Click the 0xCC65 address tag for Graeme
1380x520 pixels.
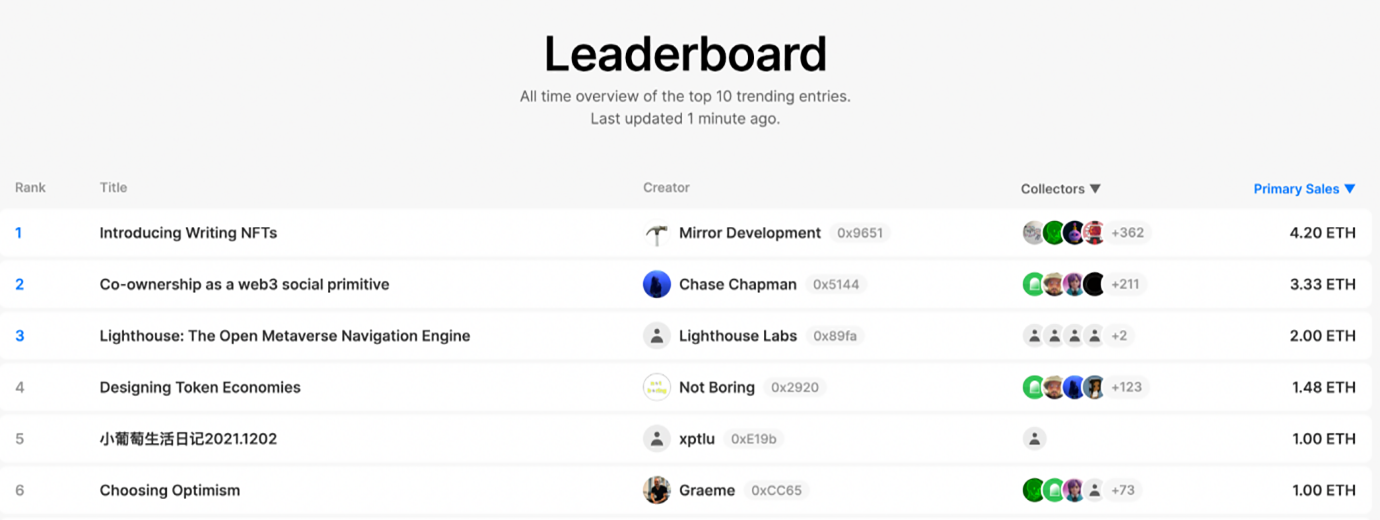pyautogui.click(x=776, y=491)
